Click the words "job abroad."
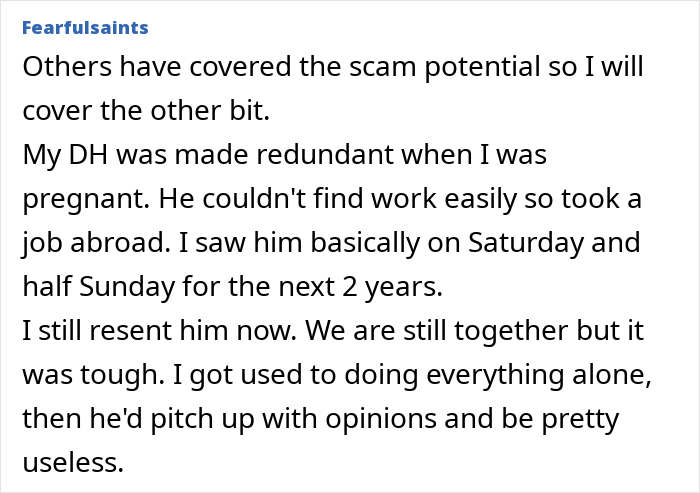 [96, 242]
